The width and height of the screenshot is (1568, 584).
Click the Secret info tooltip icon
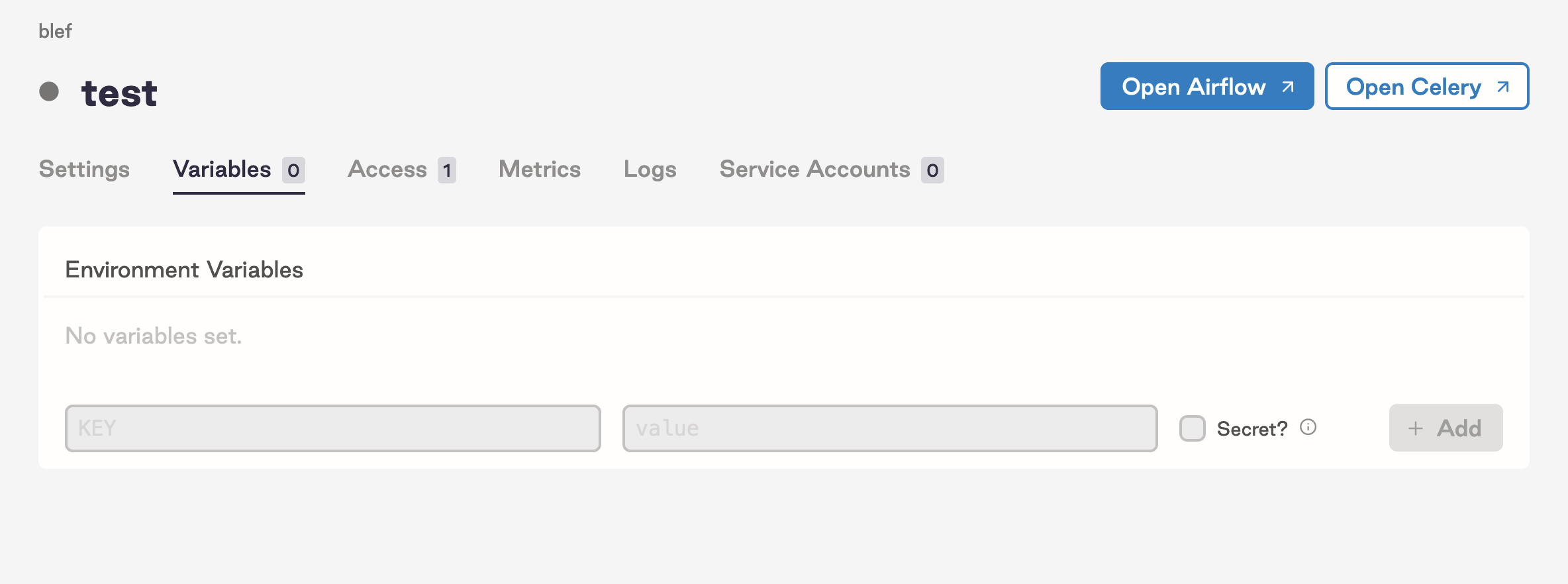(1308, 427)
